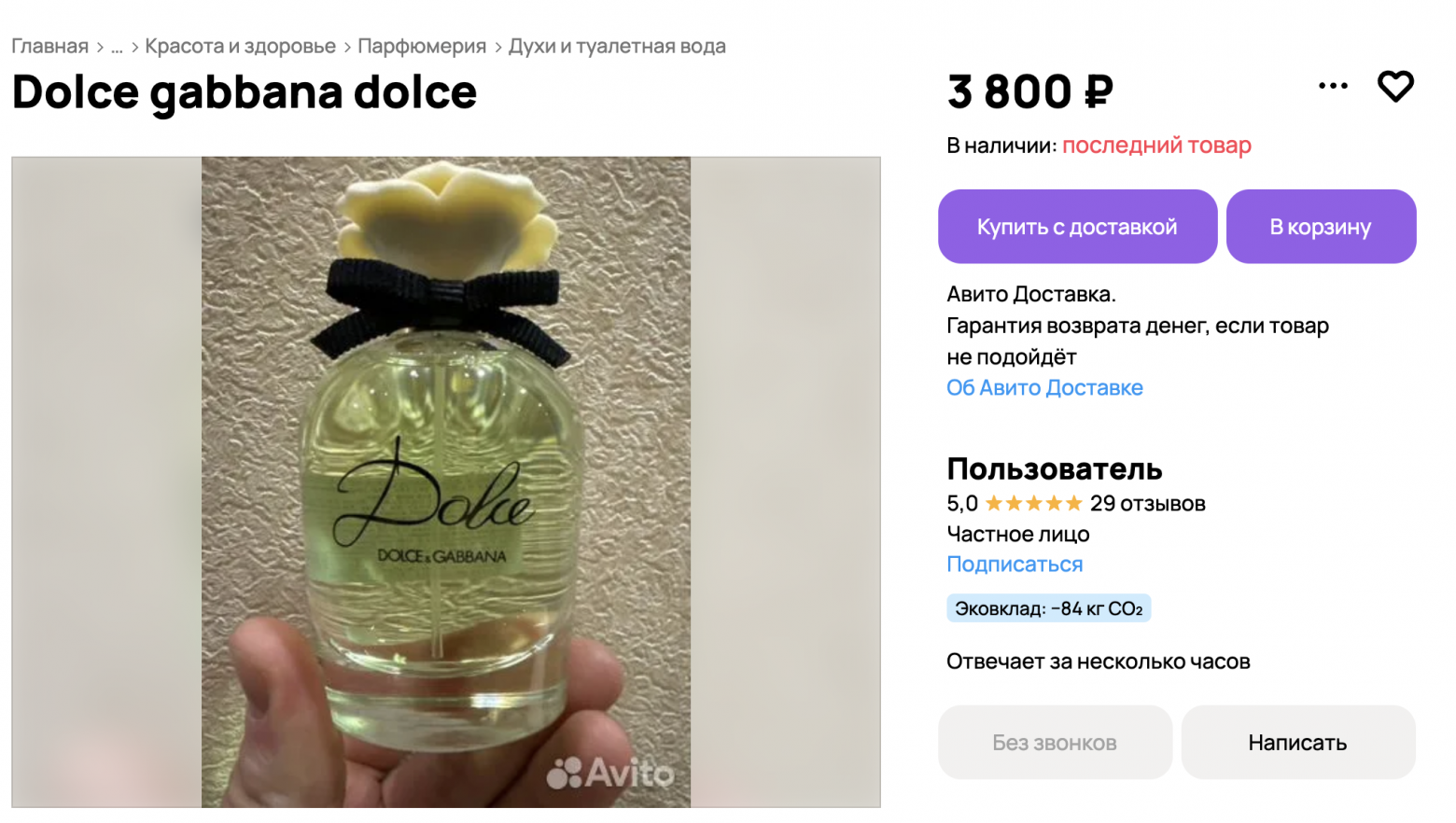Click the Dolce gabbana dolce listing title

[245, 92]
